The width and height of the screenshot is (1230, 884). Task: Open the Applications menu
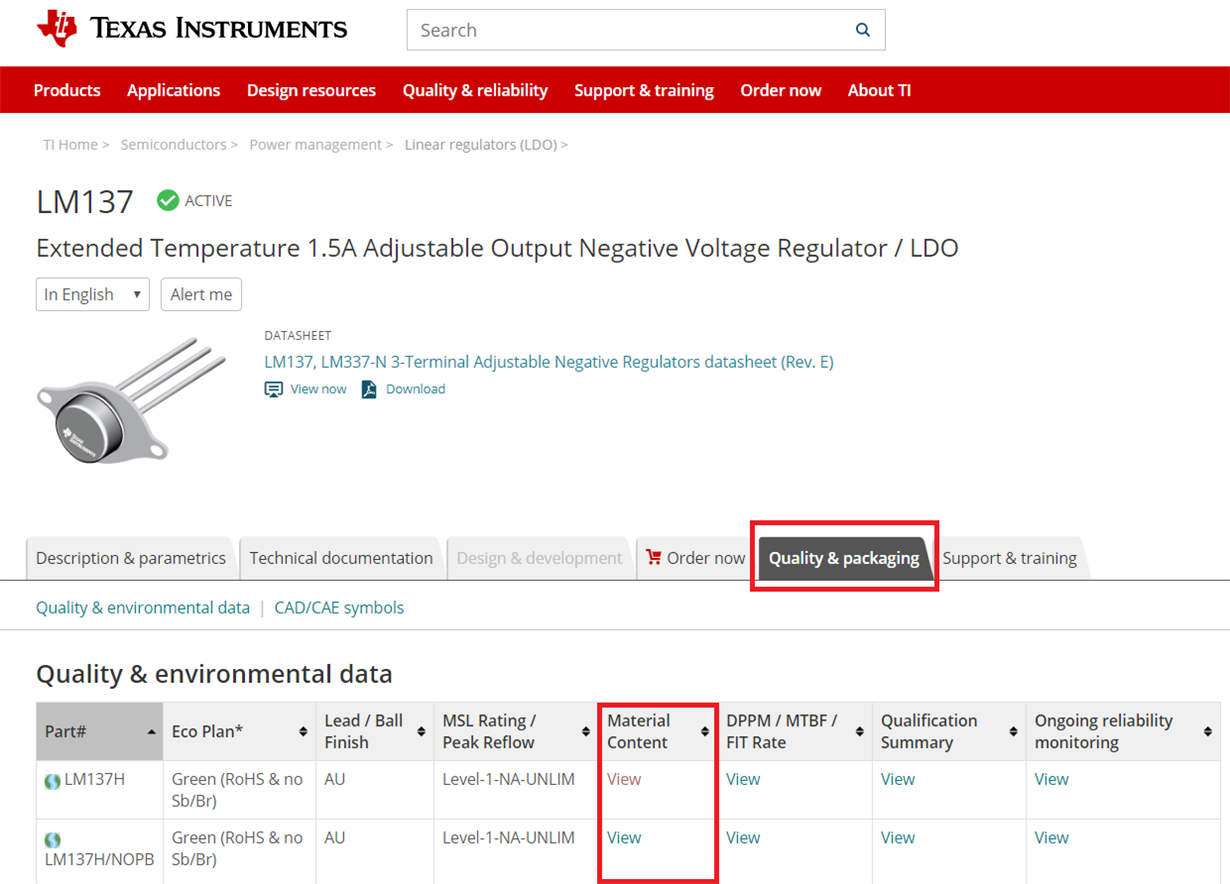(173, 90)
